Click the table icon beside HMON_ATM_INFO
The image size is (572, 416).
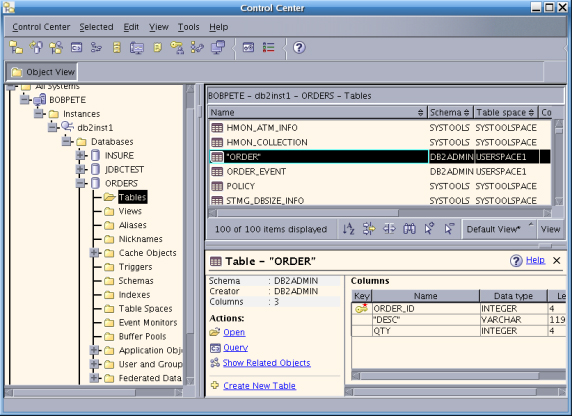[x=217, y=128]
